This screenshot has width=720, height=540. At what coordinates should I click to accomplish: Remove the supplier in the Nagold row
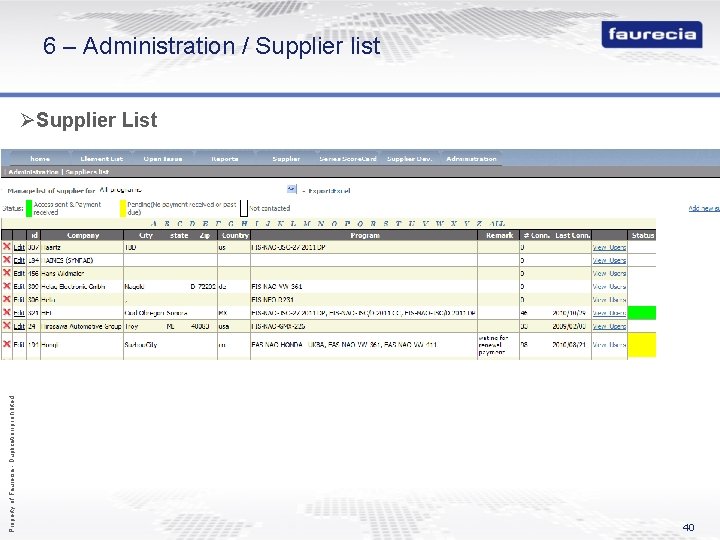(x=6, y=286)
